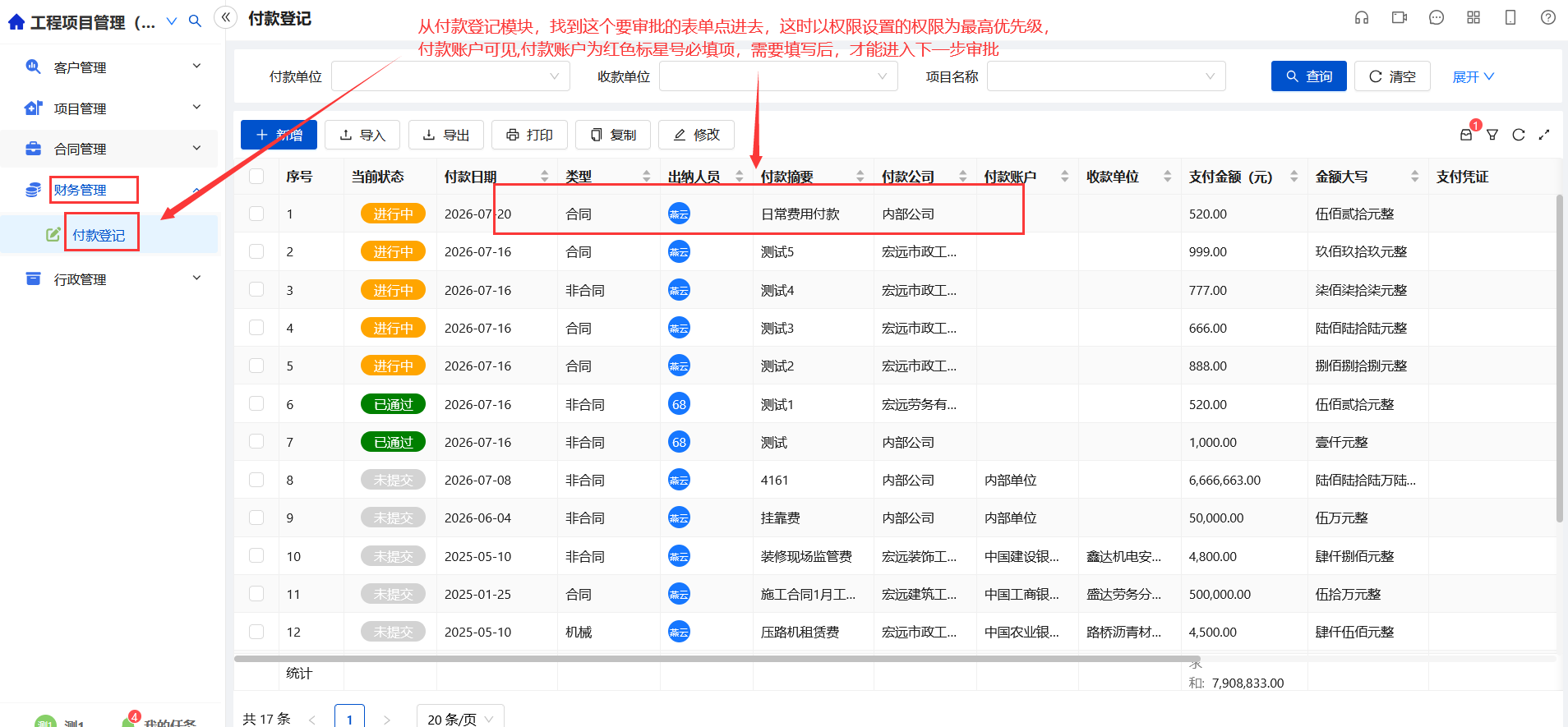
Task: Tick the checkbox for row 2
Action: (x=256, y=251)
